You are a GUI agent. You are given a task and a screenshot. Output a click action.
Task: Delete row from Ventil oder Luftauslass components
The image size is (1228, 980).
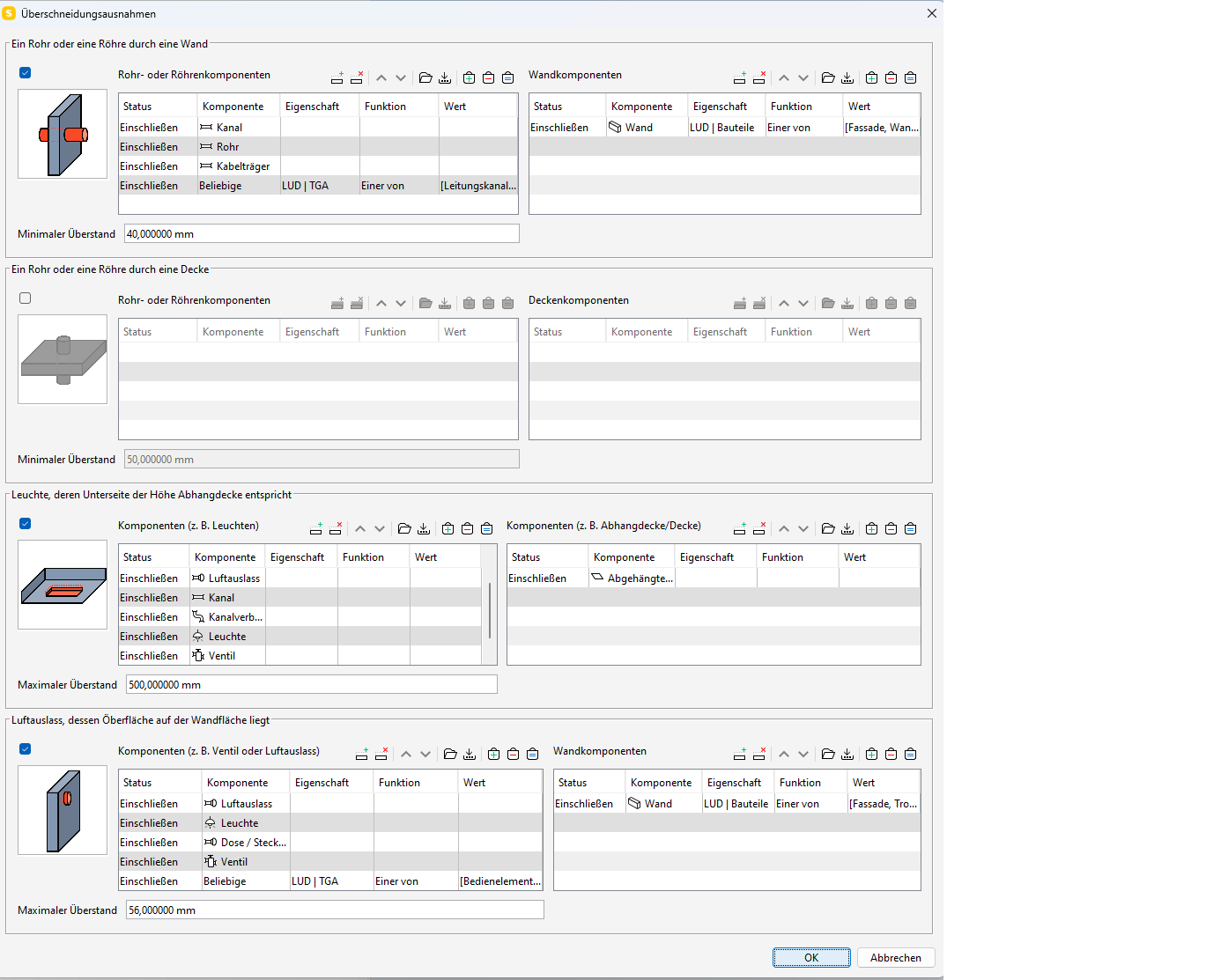coord(381,754)
